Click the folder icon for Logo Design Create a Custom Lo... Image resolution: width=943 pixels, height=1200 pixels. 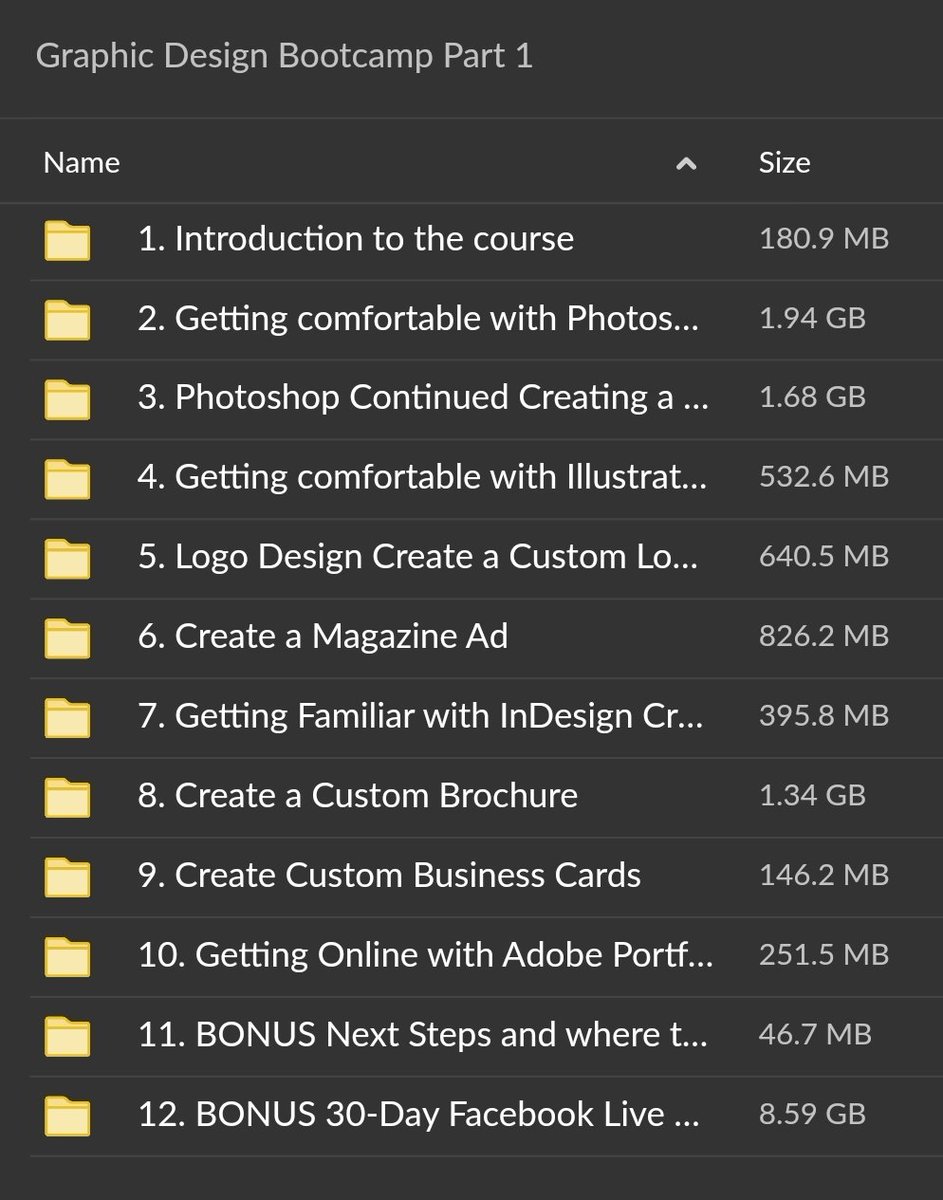(x=67, y=559)
